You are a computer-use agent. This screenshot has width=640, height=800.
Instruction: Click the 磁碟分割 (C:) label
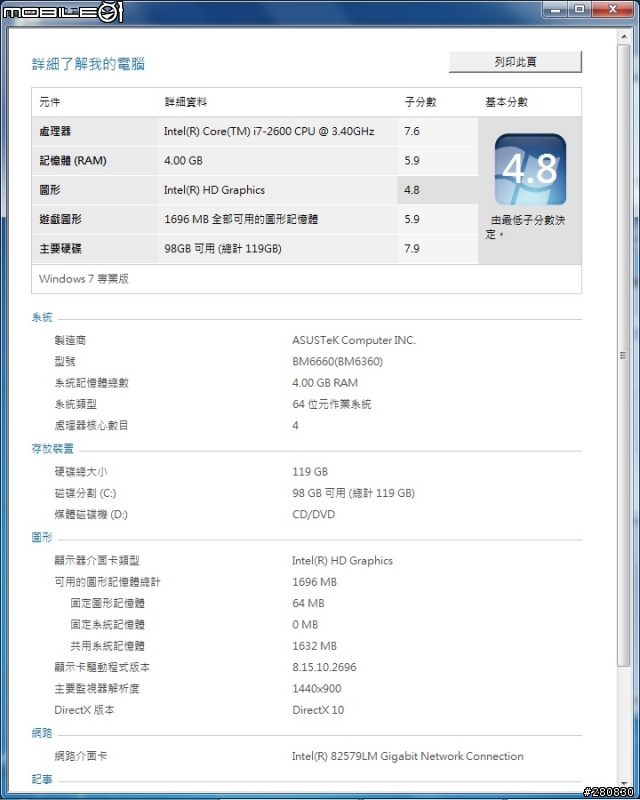(x=85, y=493)
